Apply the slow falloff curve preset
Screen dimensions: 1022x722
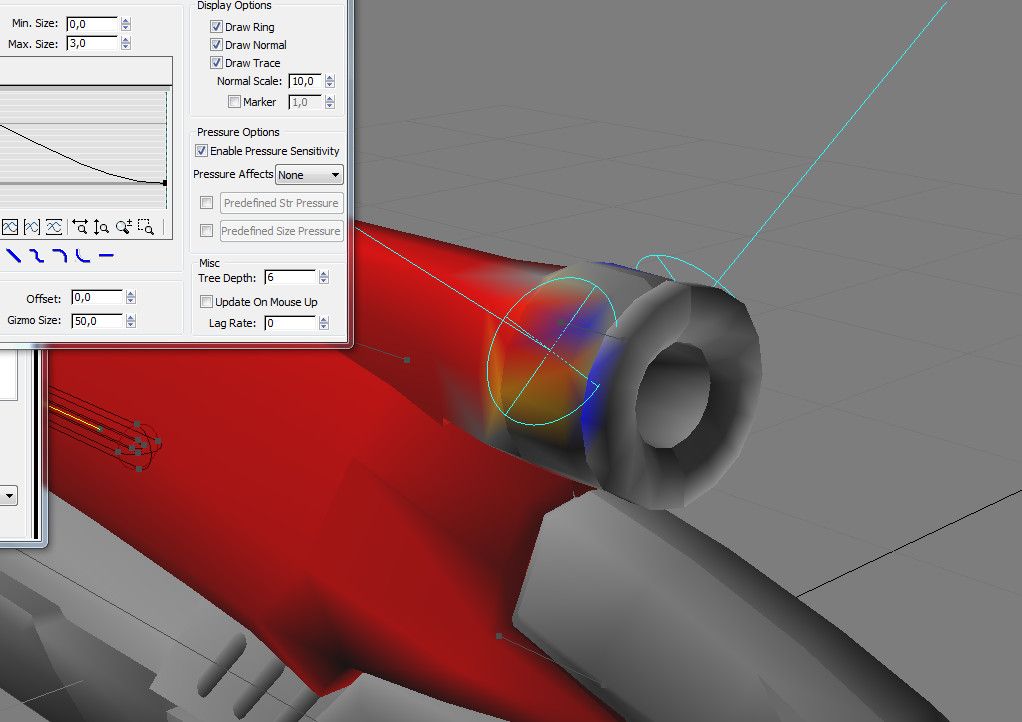click(60, 255)
